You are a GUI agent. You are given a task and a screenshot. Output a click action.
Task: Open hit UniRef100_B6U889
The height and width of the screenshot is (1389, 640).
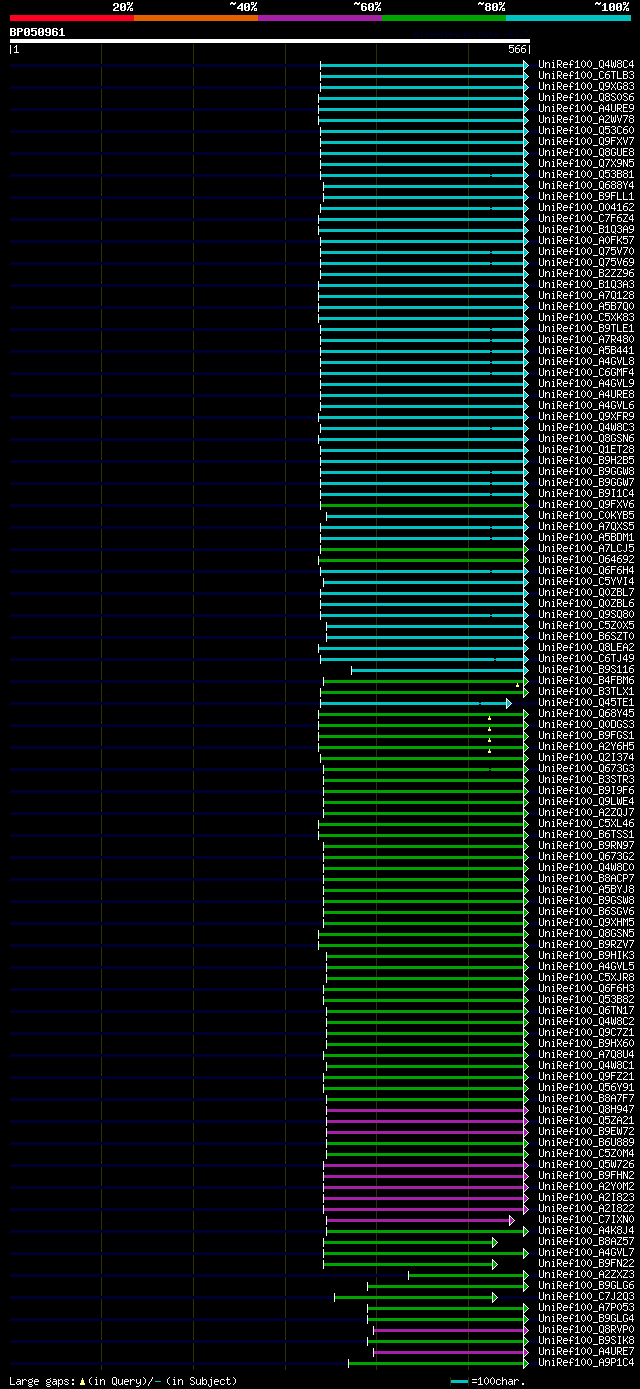click(x=586, y=1142)
